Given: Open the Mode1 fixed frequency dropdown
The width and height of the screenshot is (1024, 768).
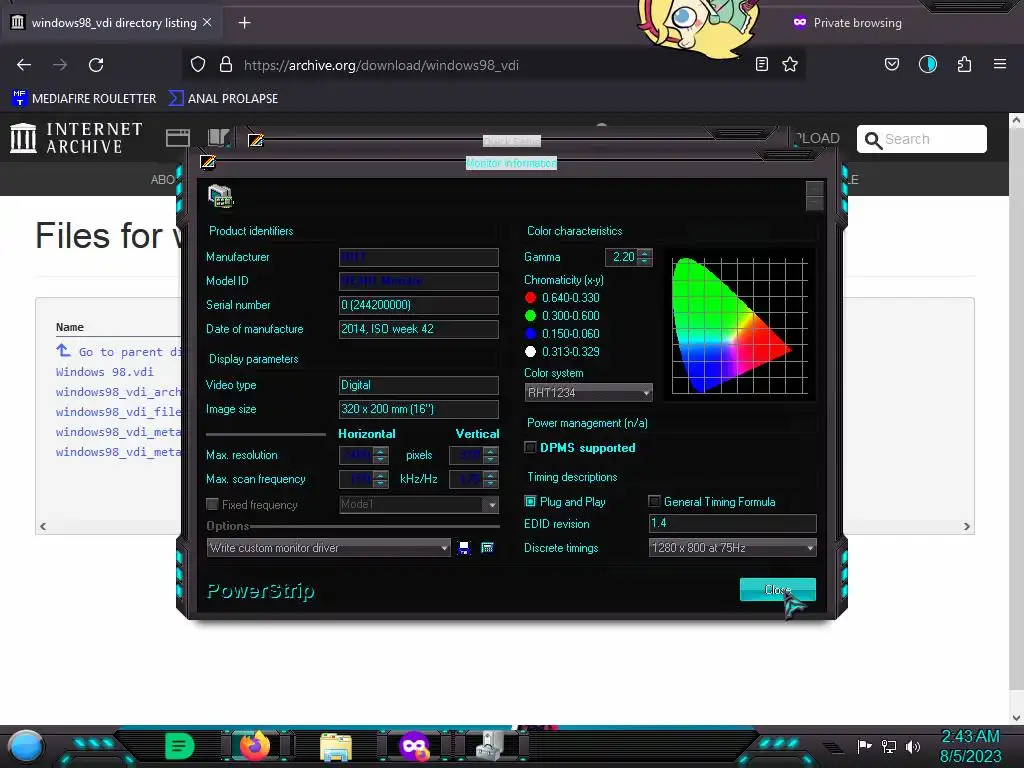Looking at the screenshot, I should tap(419, 504).
